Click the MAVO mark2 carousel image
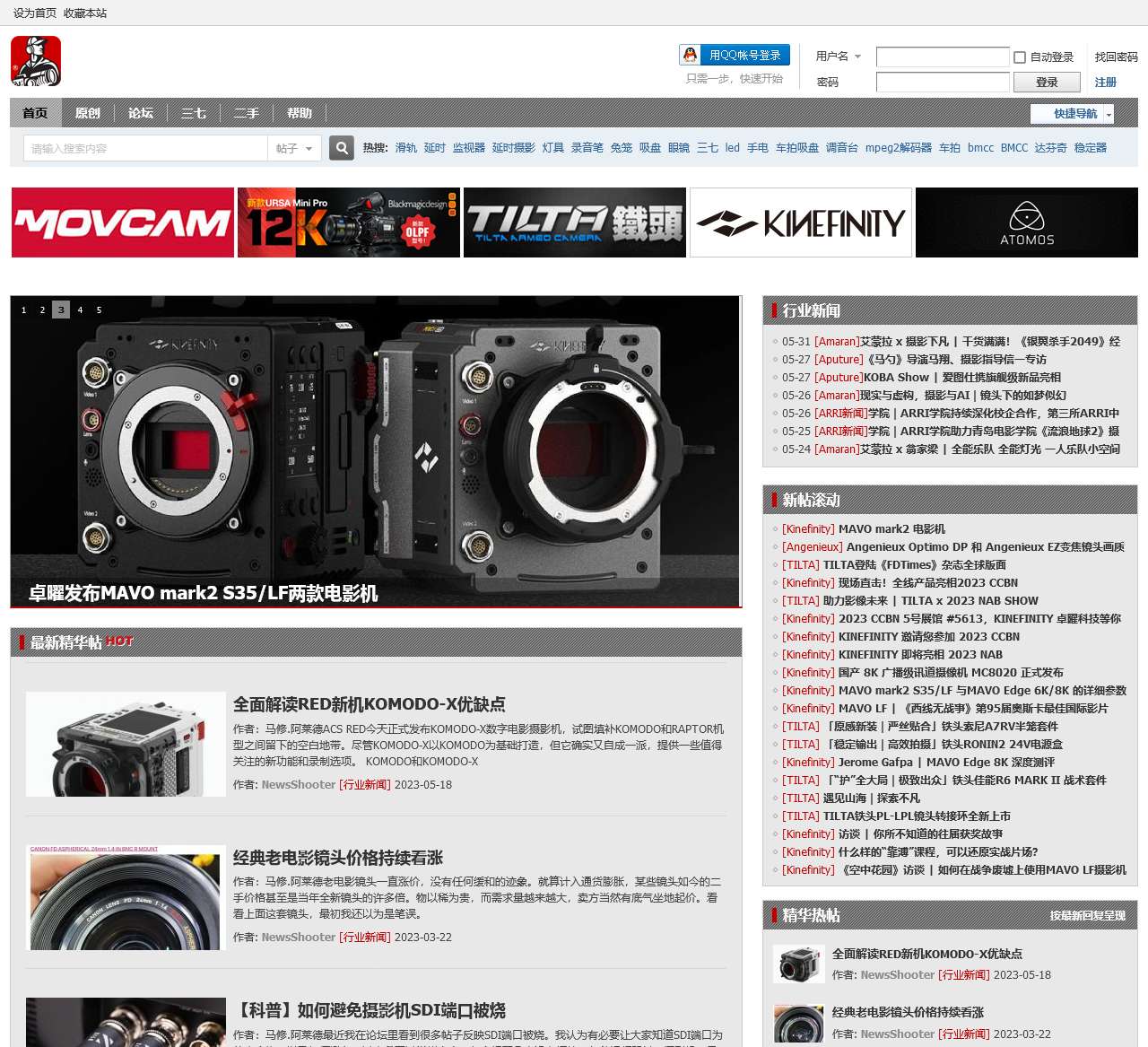The height and width of the screenshot is (1047, 1148). coord(376,451)
